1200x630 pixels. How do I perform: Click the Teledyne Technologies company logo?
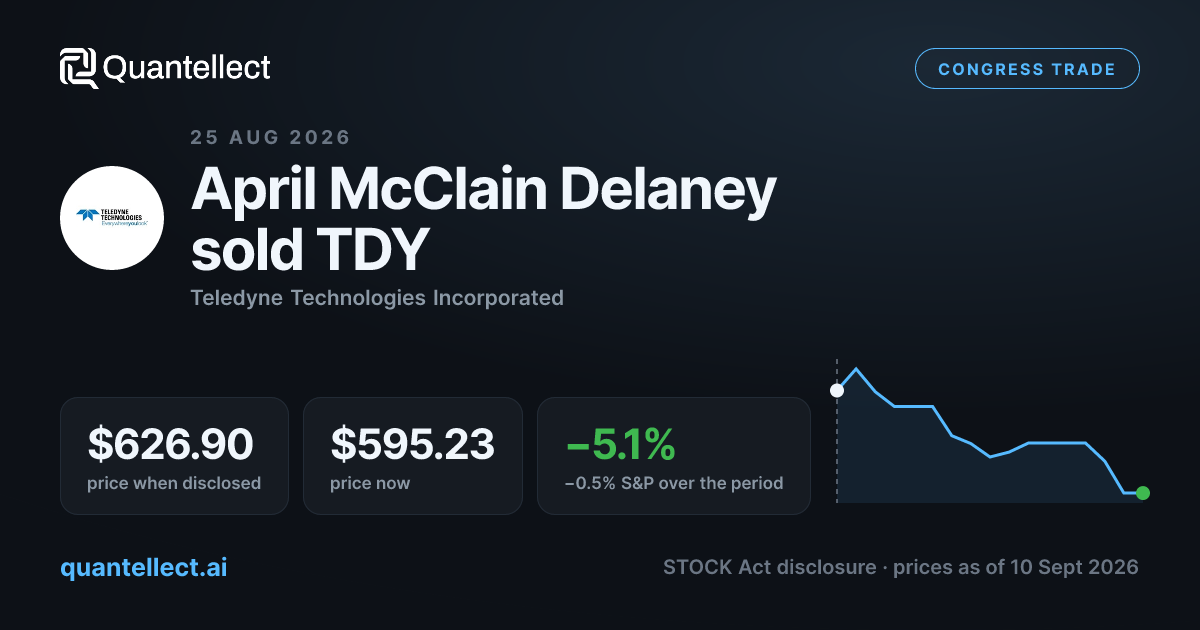pos(112,217)
